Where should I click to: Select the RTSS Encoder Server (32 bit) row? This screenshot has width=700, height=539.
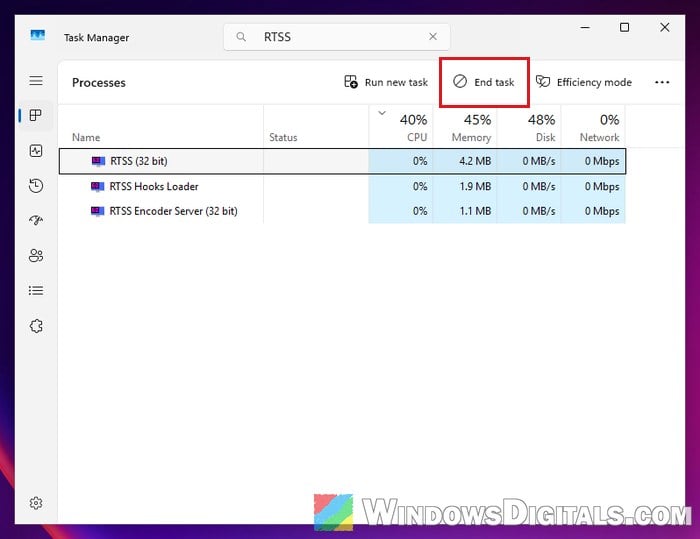pyautogui.click(x=342, y=211)
